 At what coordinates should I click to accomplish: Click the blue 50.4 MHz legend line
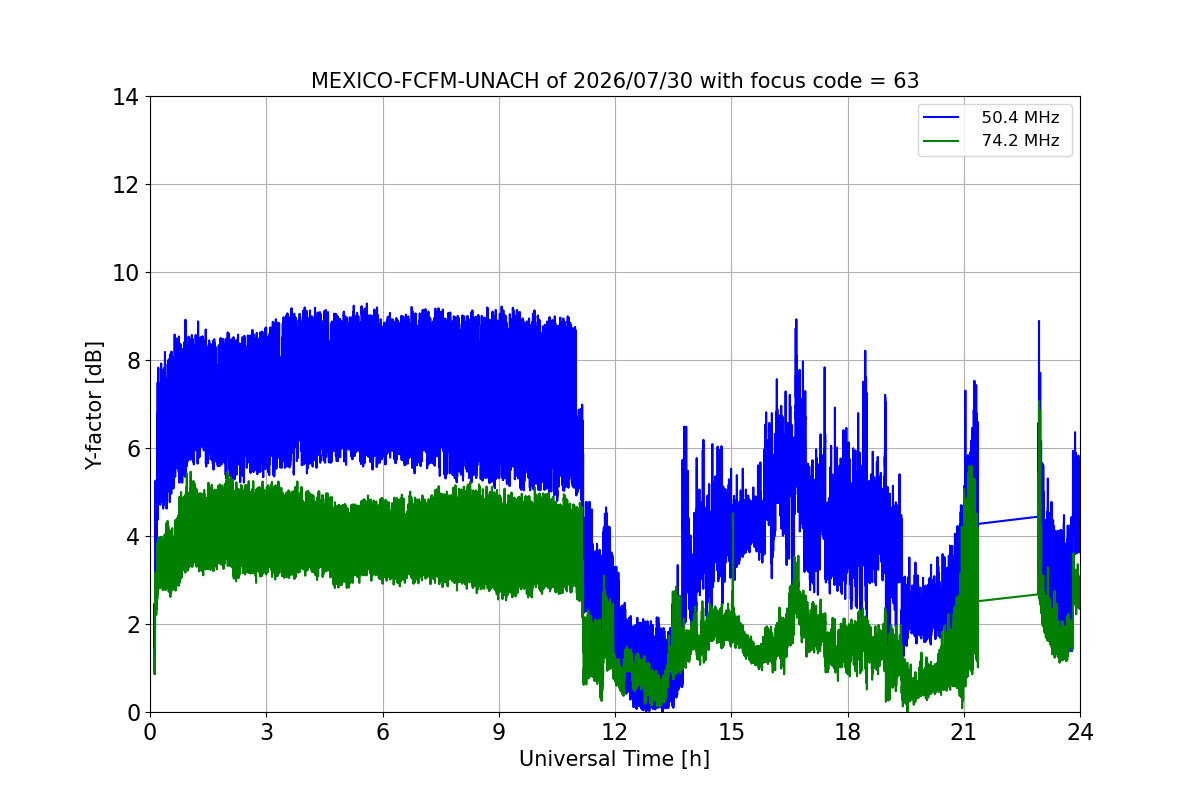(x=941, y=118)
